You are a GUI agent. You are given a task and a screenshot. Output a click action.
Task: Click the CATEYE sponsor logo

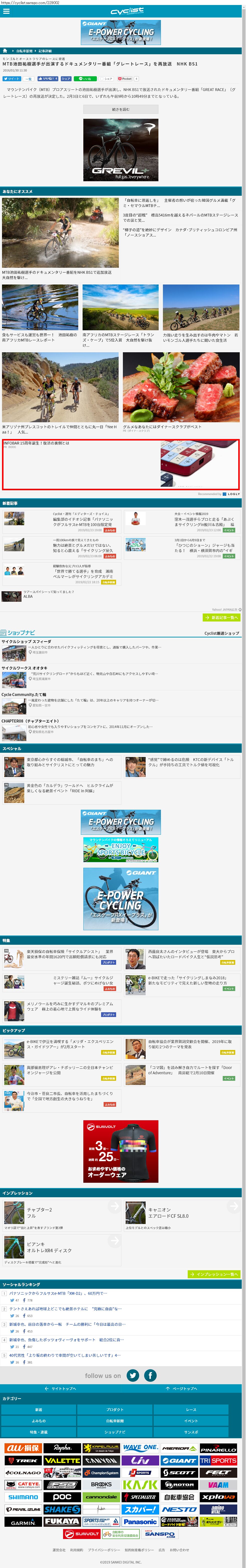[23, 1484]
